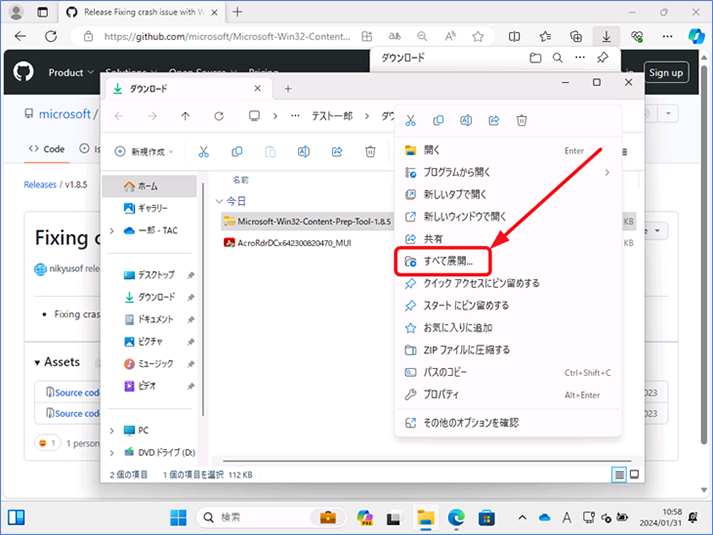Click the Edge address bar

(227, 36)
